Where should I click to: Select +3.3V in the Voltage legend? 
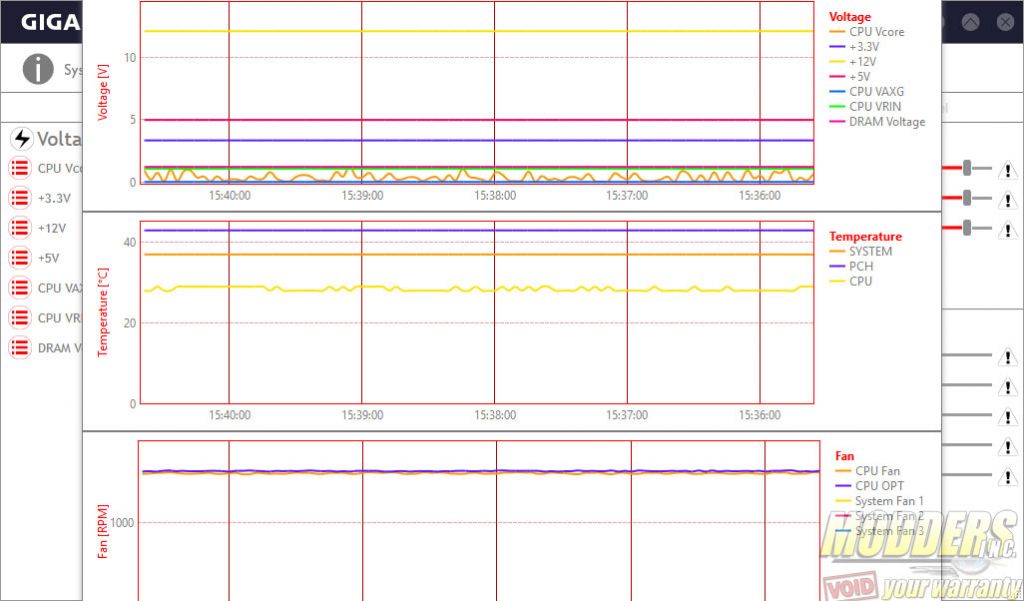point(854,46)
